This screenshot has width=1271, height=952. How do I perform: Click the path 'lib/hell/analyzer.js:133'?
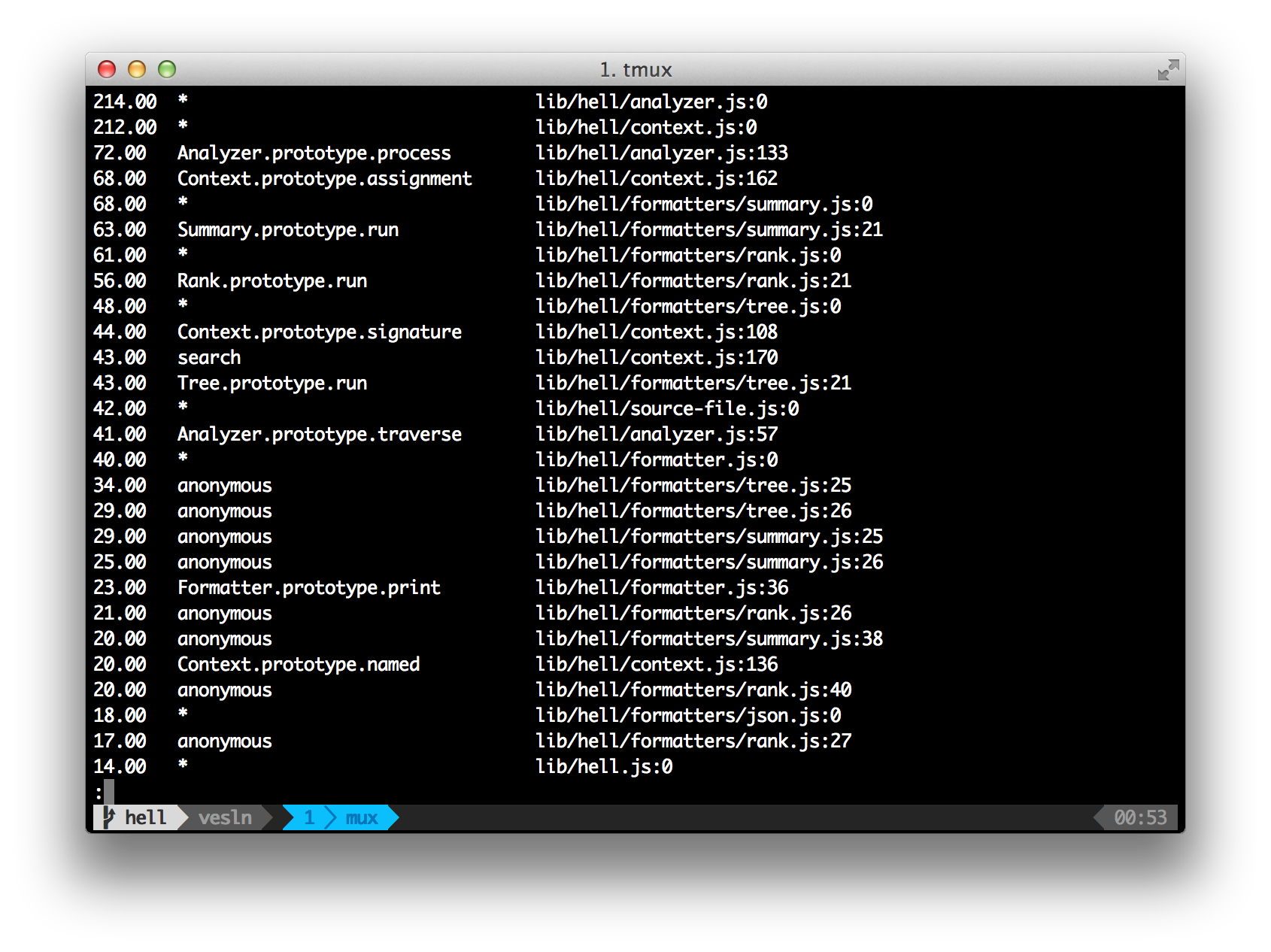click(662, 153)
